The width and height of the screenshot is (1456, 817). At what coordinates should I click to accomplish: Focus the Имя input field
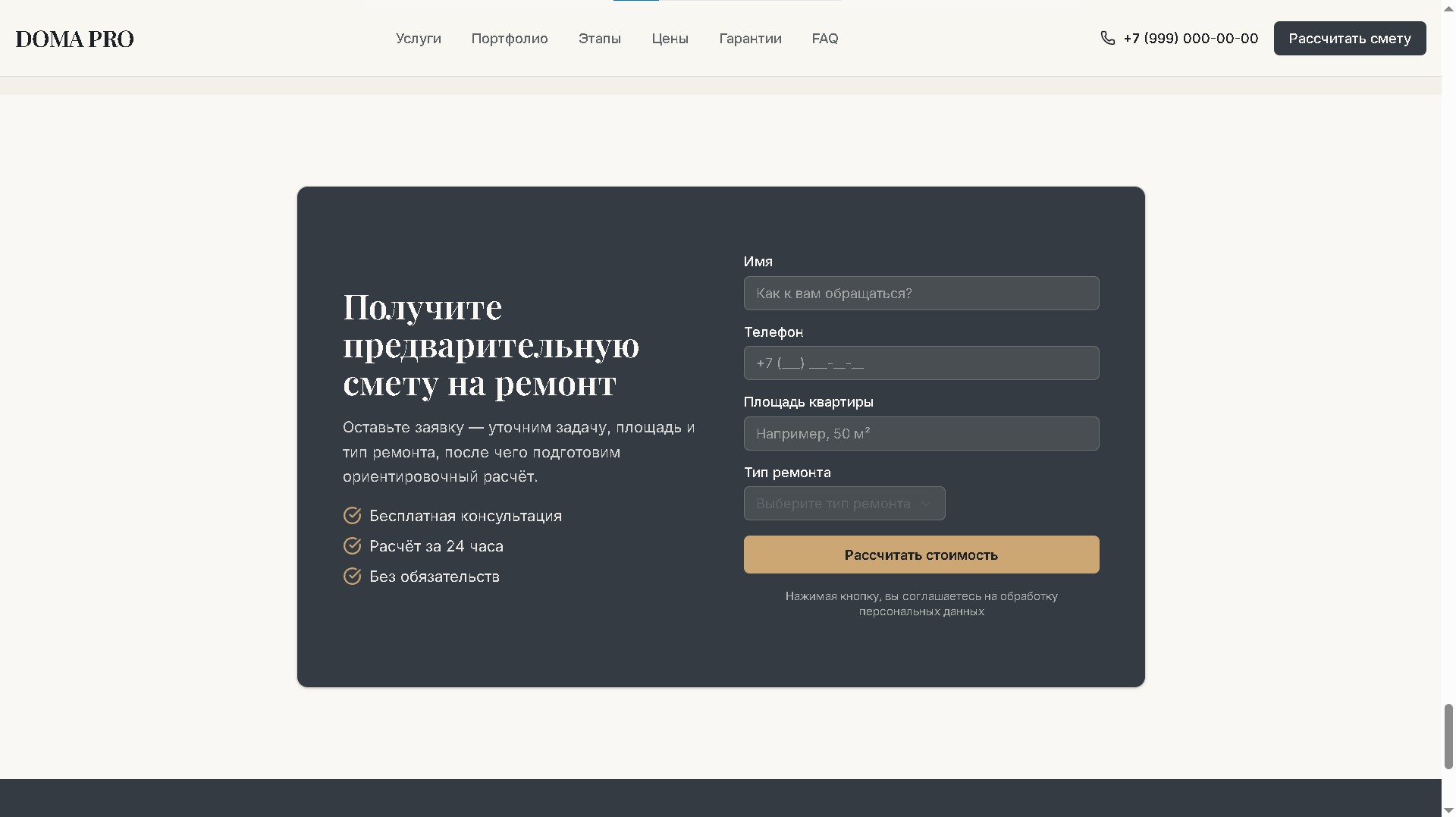click(921, 293)
